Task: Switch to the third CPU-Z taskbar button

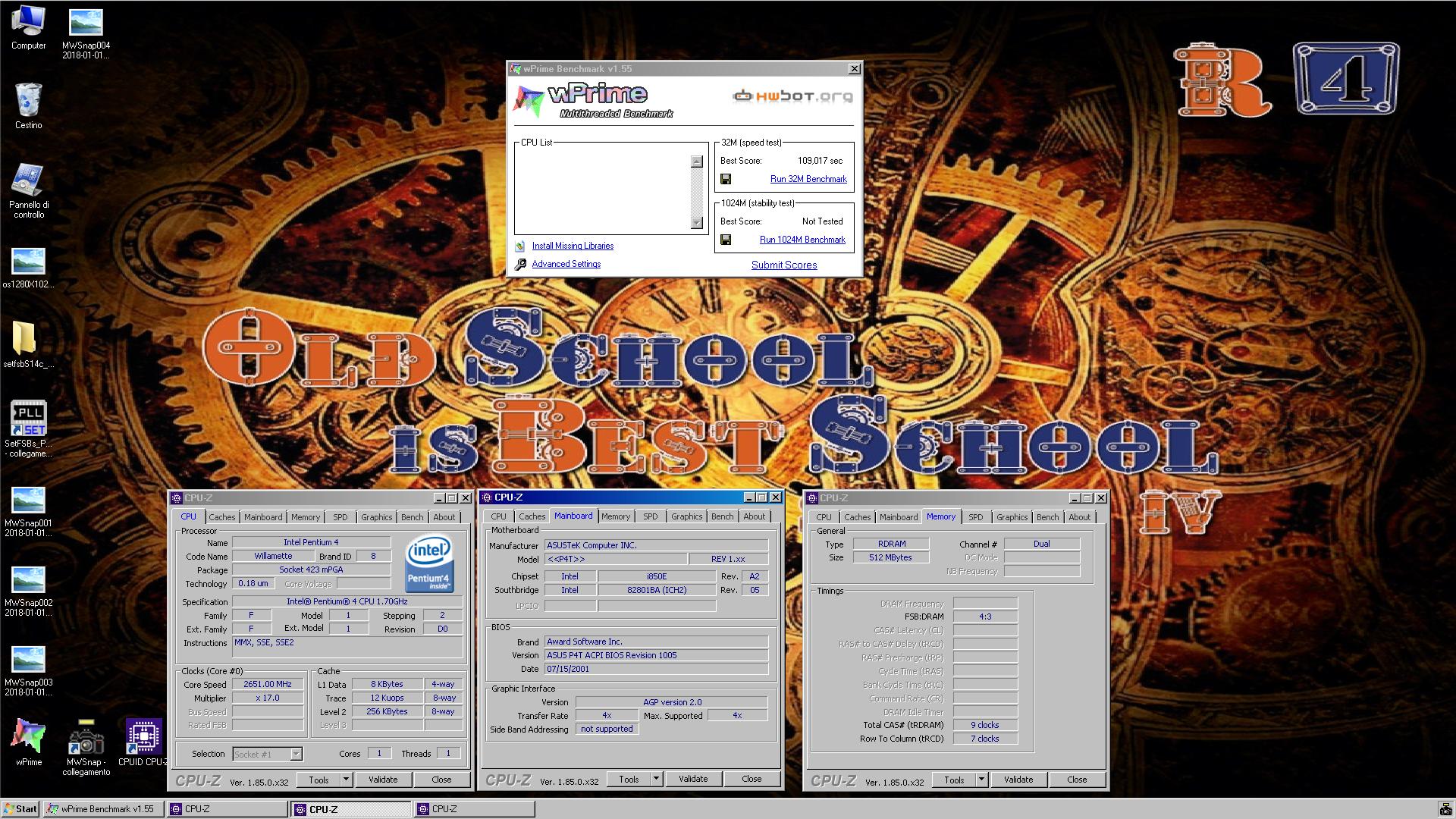Action: (475, 809)
